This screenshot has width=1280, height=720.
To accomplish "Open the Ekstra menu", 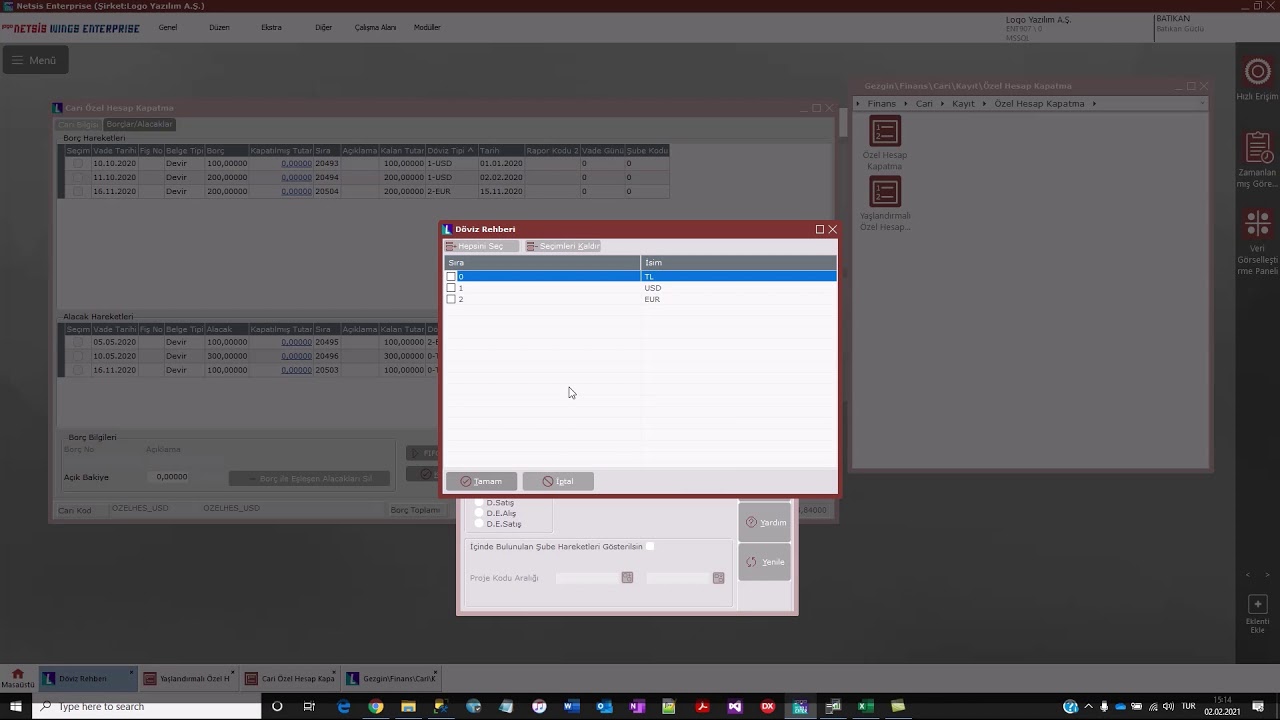I will point(271,27).
